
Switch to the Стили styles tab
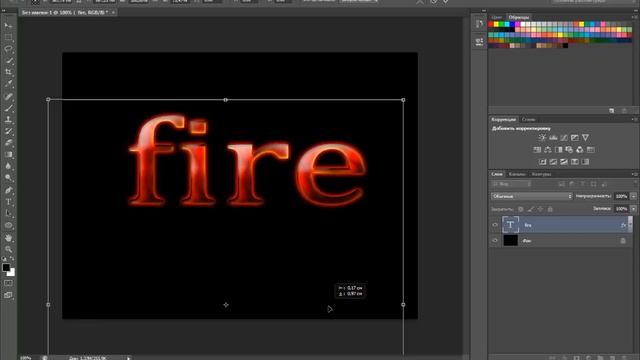529,120
